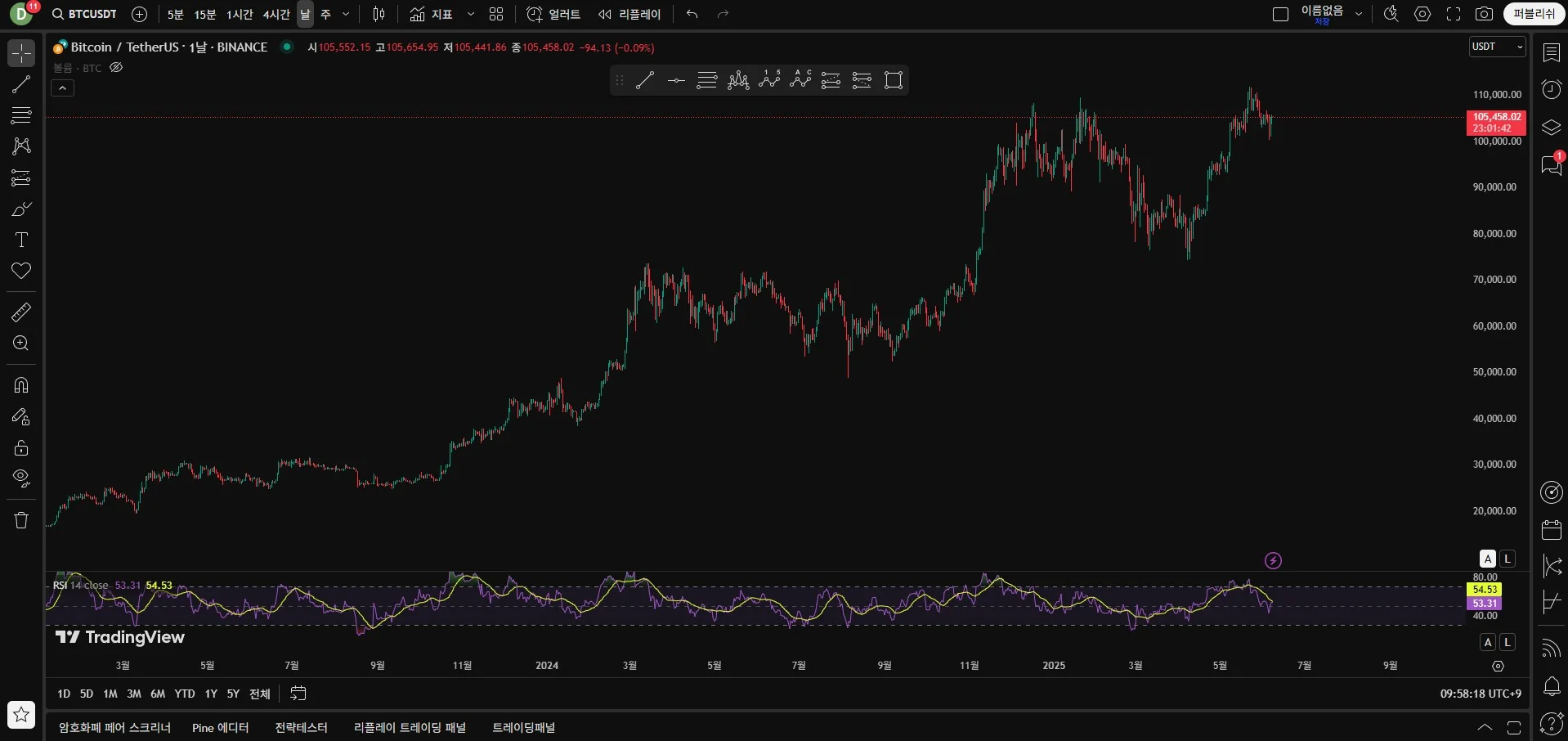Toggle lock all drawings padlock
This screenshot has width=1568, height=741.
21,447
